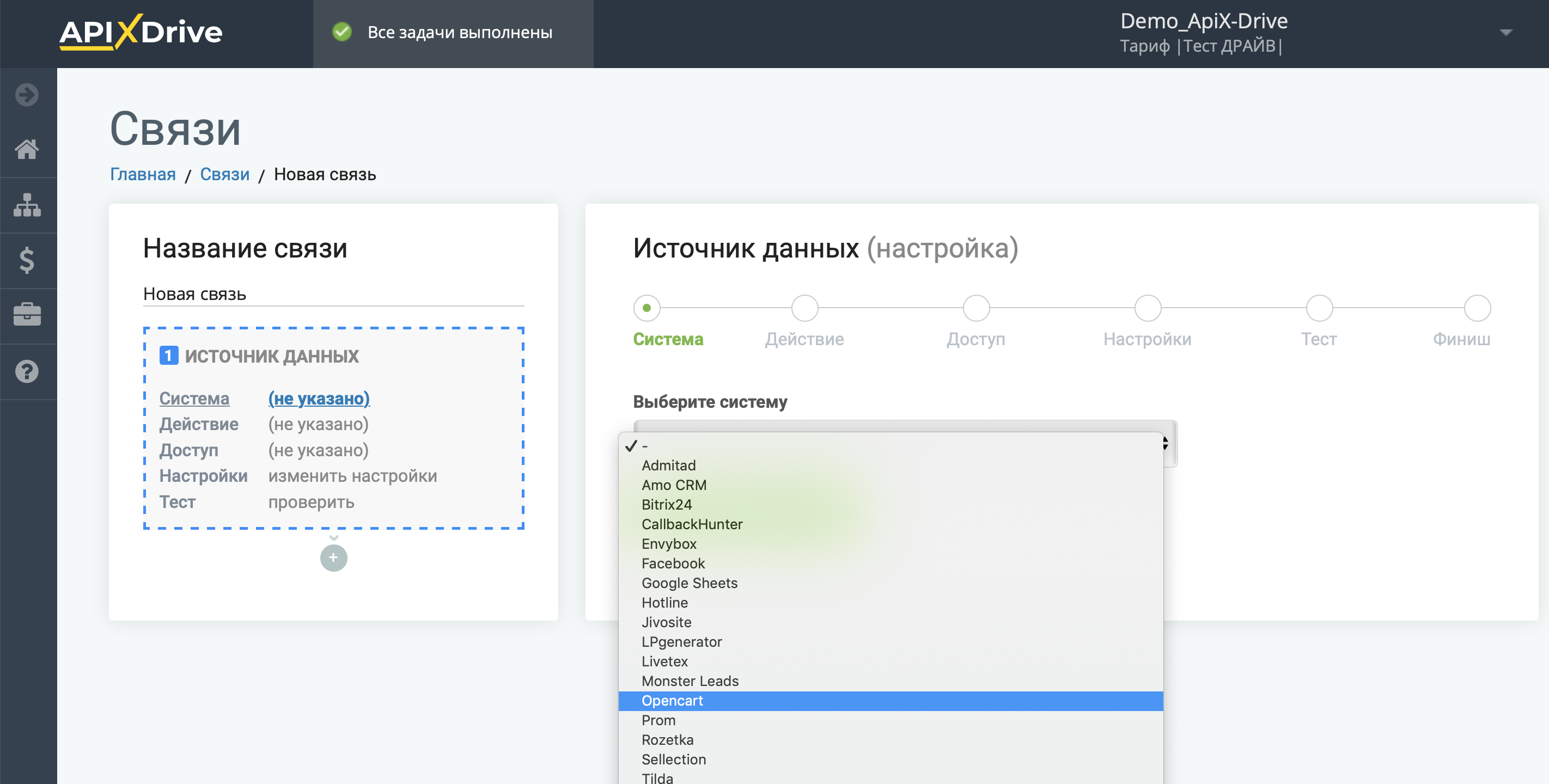Select the Тест step circle

tap(1319, 308)
